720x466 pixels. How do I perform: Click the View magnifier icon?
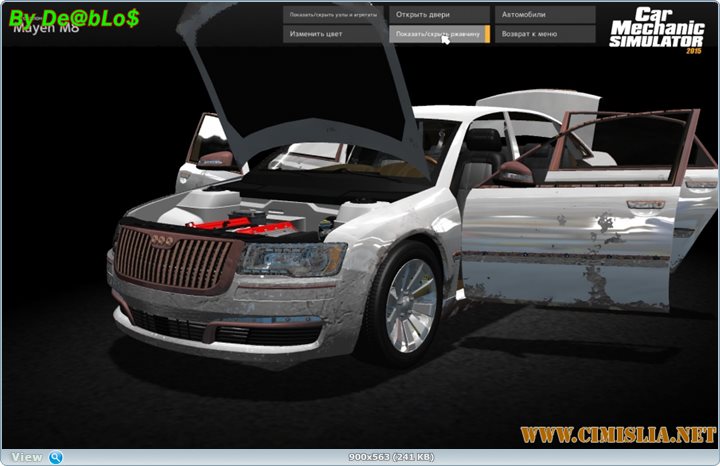[x=56, y=457]
